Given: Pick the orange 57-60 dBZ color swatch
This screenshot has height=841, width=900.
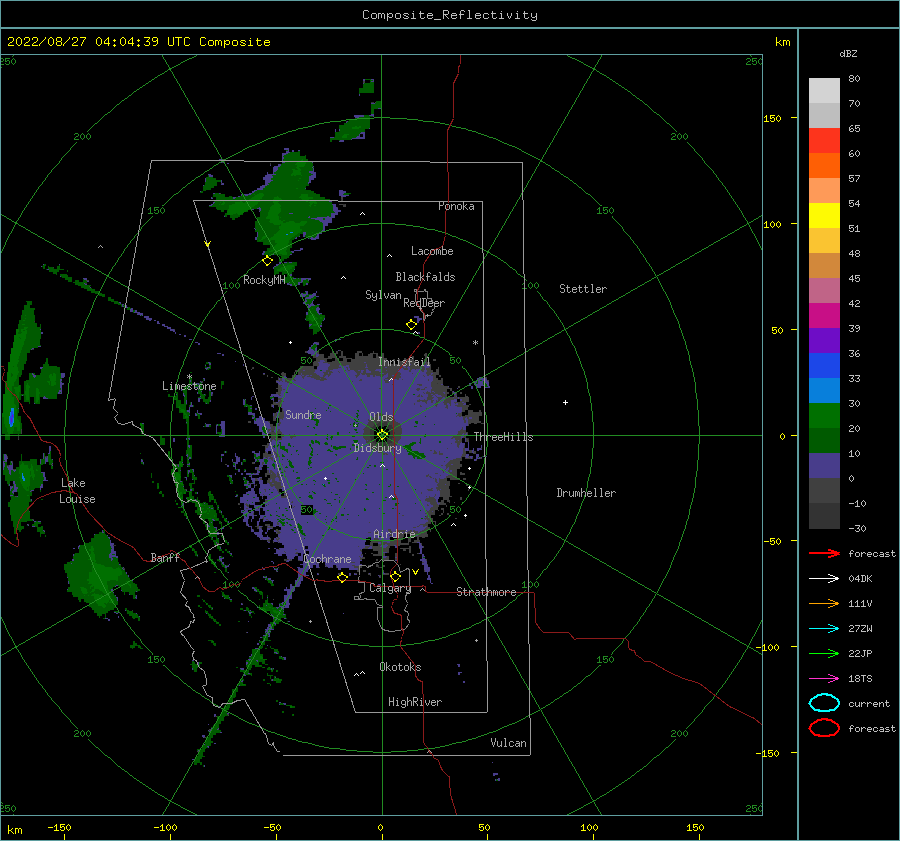Looking at the screenshot, I should tap(824, 166).
